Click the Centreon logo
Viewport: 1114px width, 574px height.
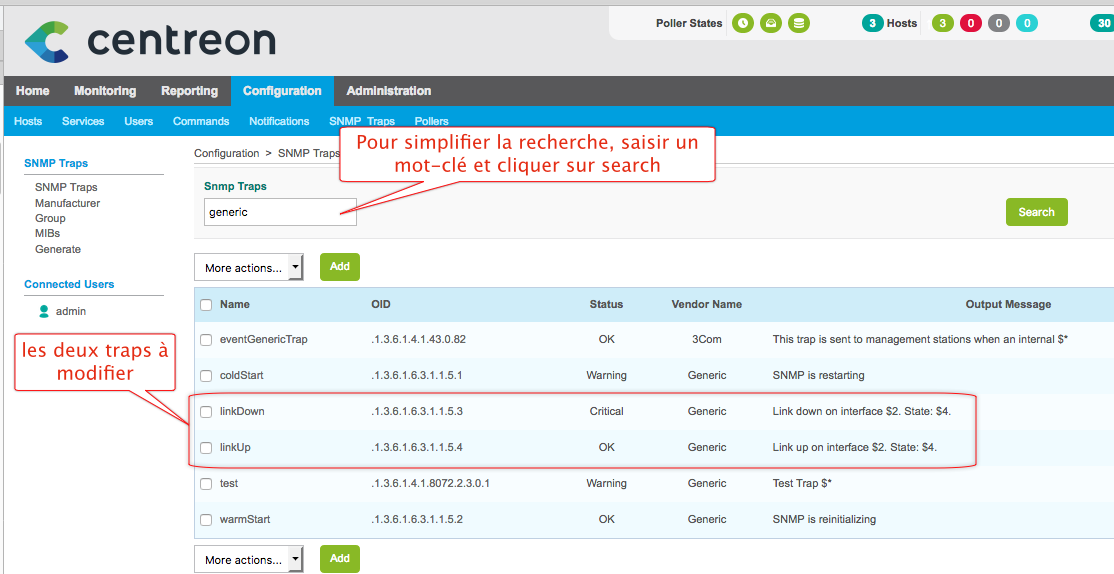tap(150, 40)
